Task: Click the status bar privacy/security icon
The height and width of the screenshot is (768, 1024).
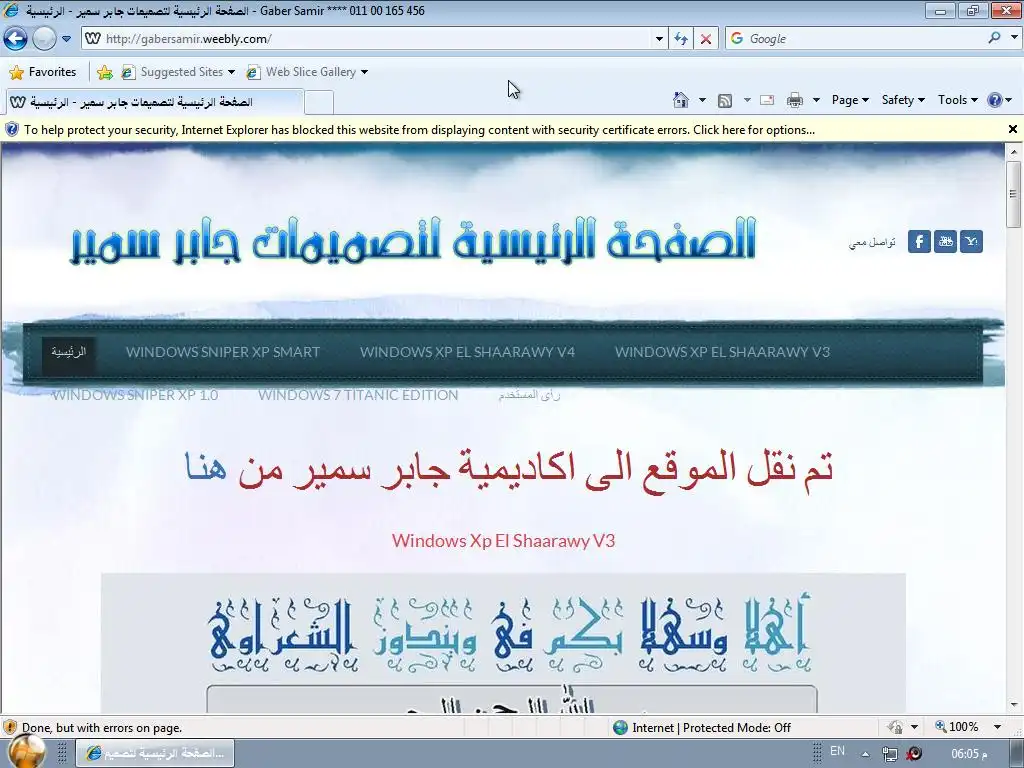Action: pyautogui.click(x=895, y=728)
